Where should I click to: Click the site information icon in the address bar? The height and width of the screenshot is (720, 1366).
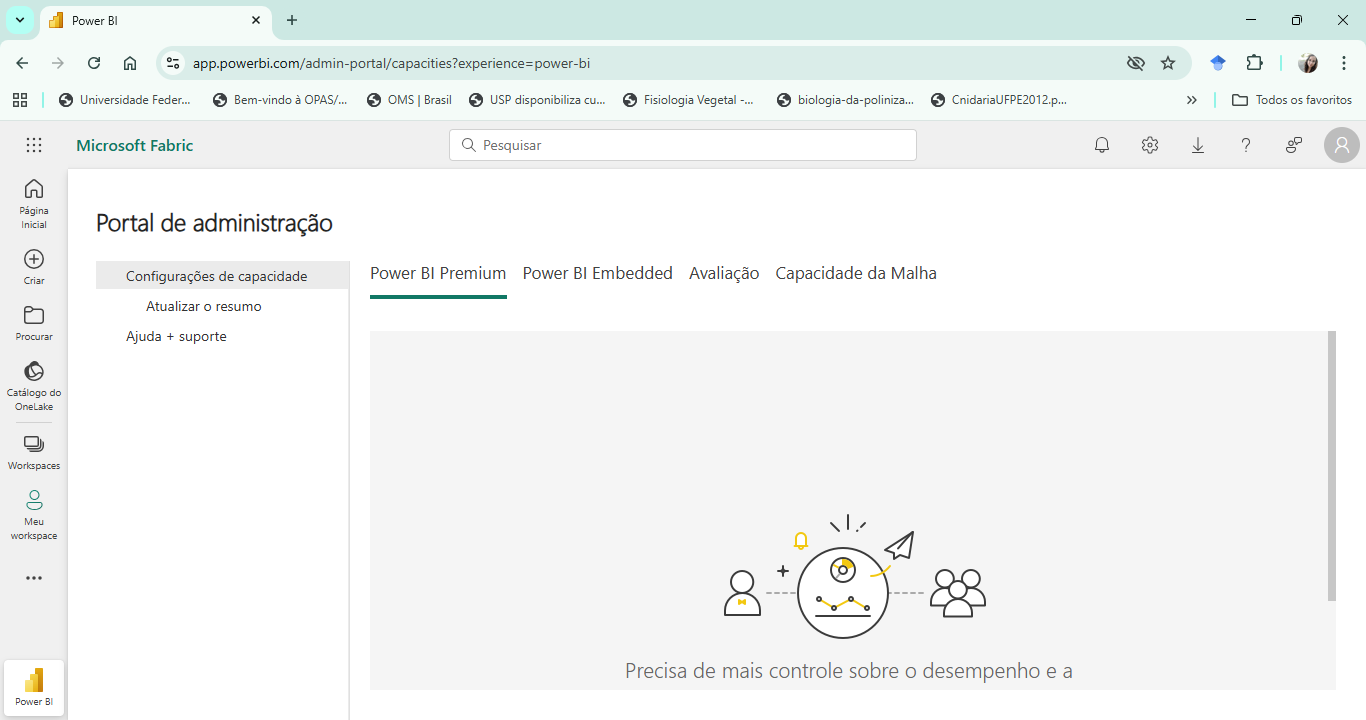(173, 63)
